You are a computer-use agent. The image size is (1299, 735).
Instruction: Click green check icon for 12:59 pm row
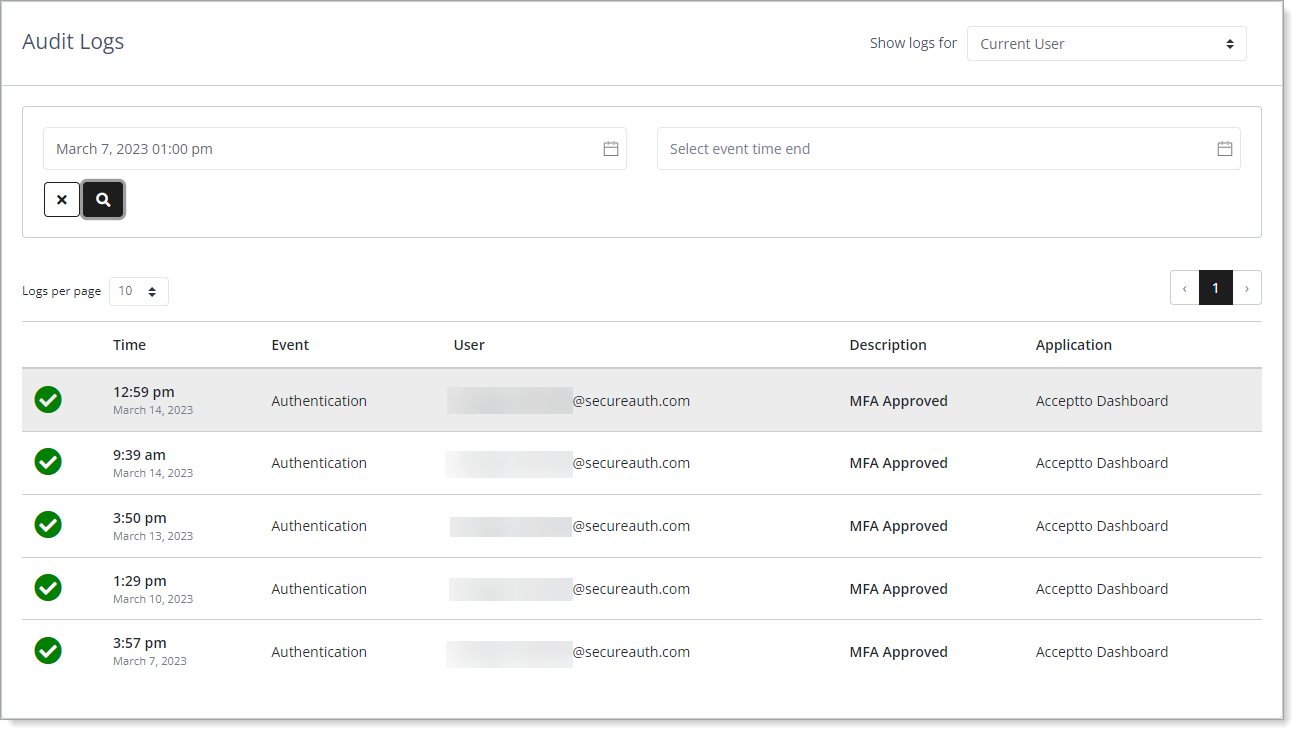coord(48,400)
